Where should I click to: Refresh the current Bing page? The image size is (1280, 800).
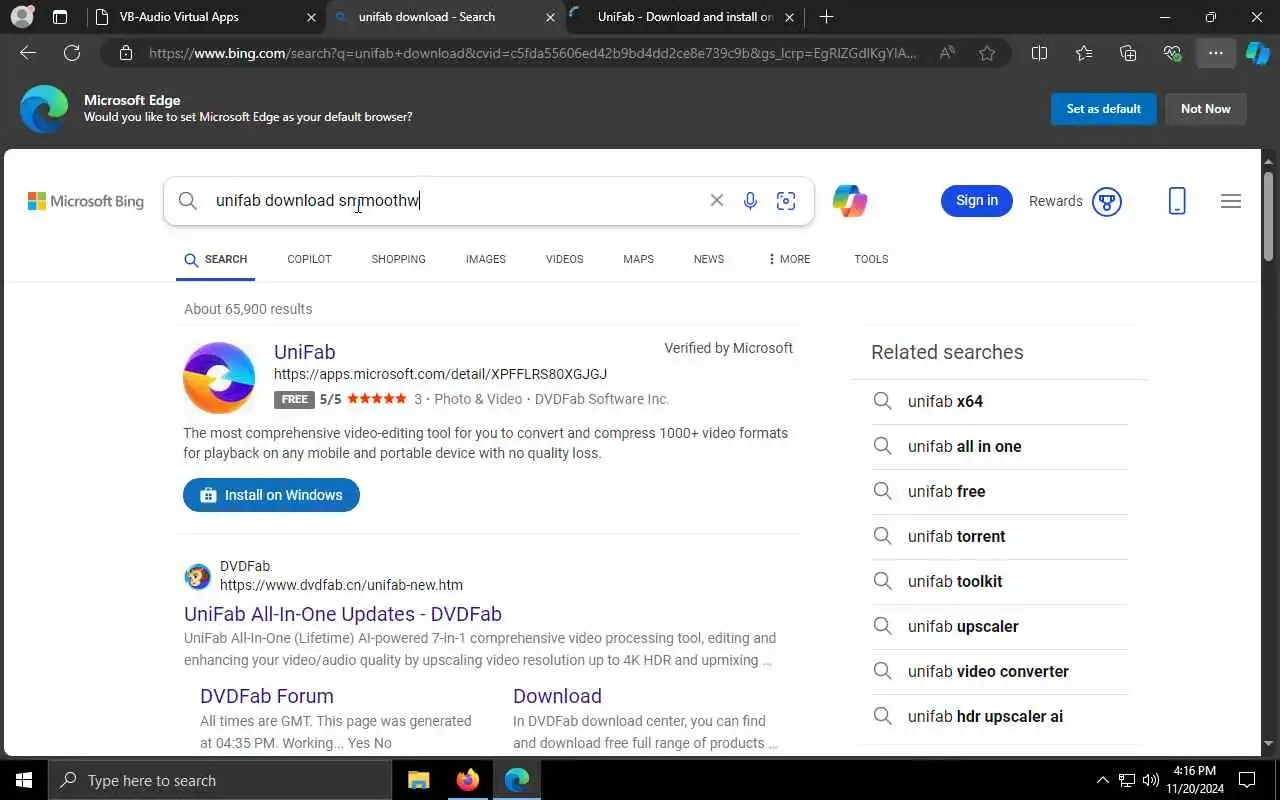pos(72,53)
